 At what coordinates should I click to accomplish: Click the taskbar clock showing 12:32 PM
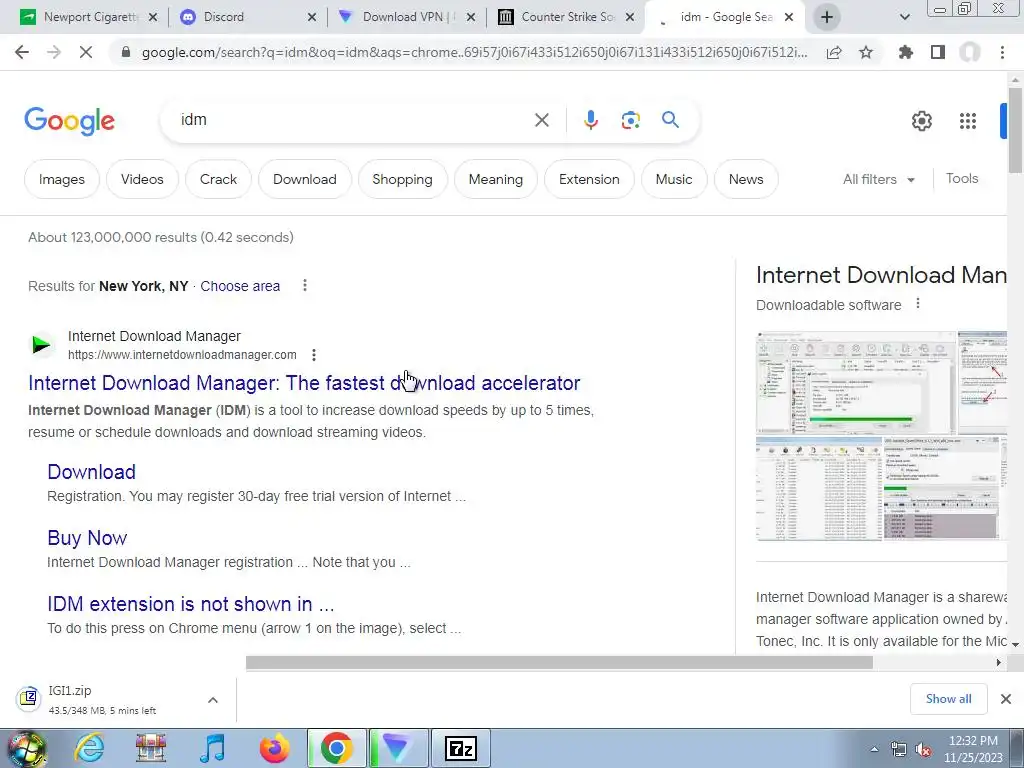pyautogui.click(x=973, y=749)
